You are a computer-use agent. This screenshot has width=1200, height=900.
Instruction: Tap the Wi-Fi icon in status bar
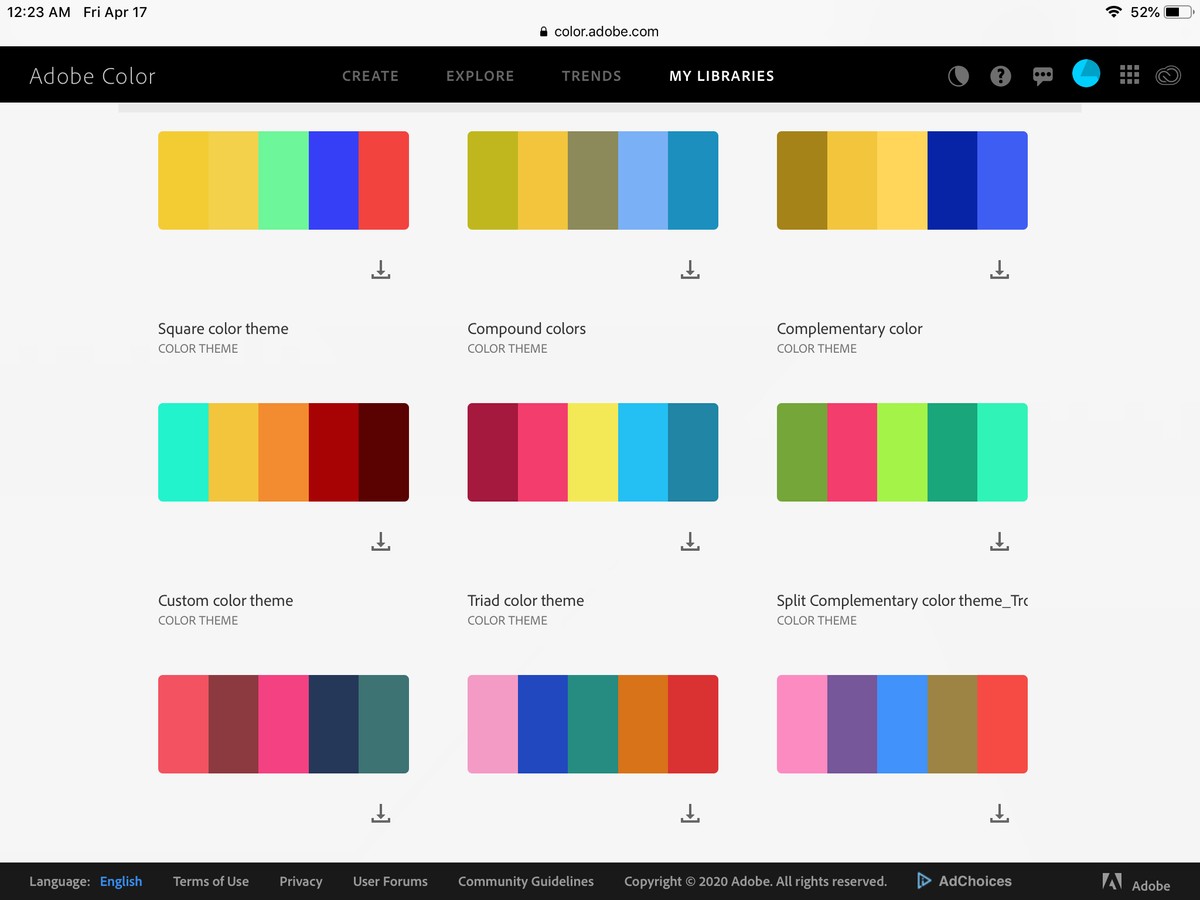(1114, 12)
